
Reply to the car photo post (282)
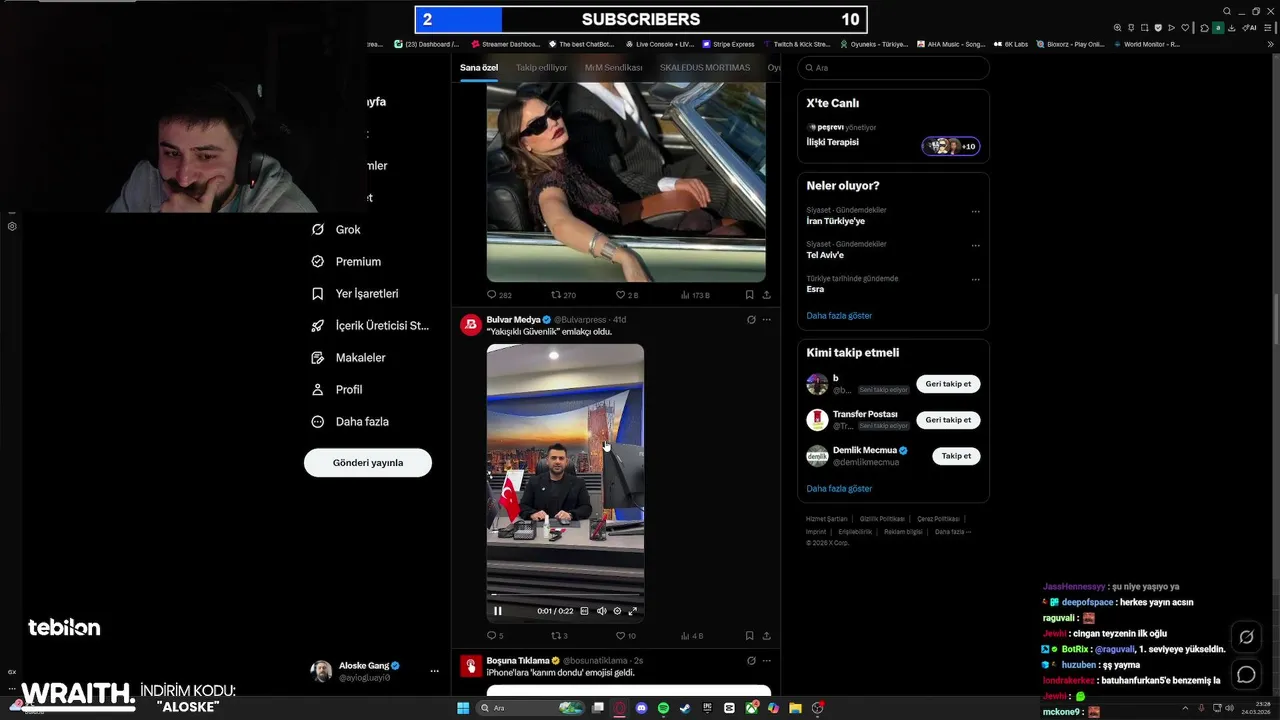tap(499, 295)
